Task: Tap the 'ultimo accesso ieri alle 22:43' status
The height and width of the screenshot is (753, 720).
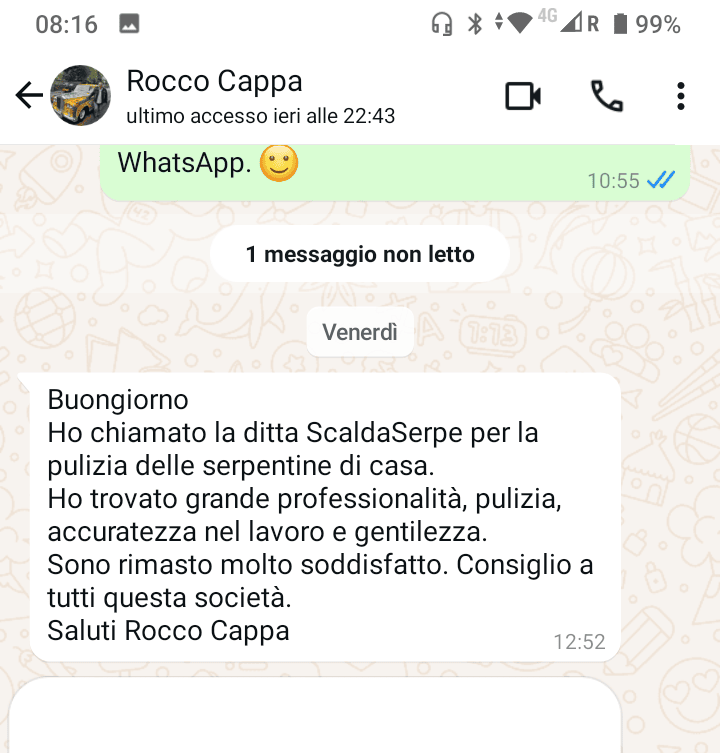Action: 260,116
